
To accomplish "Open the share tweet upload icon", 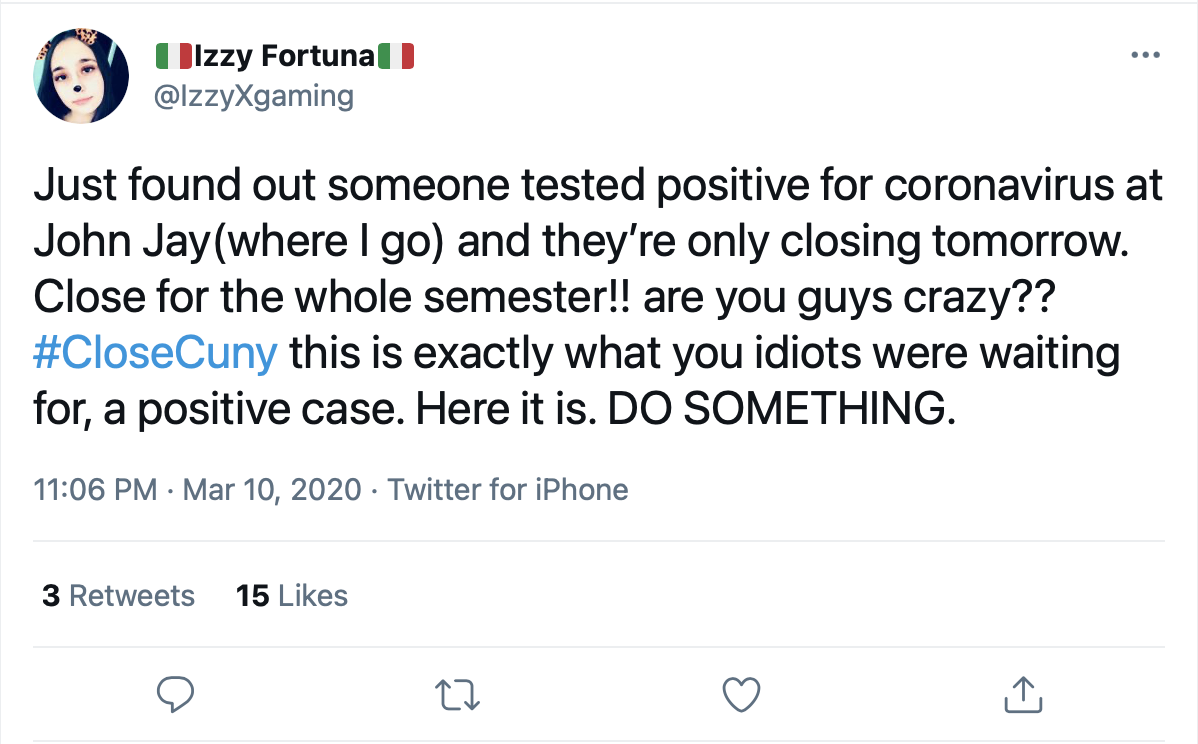I will [x=1022, y=693].
